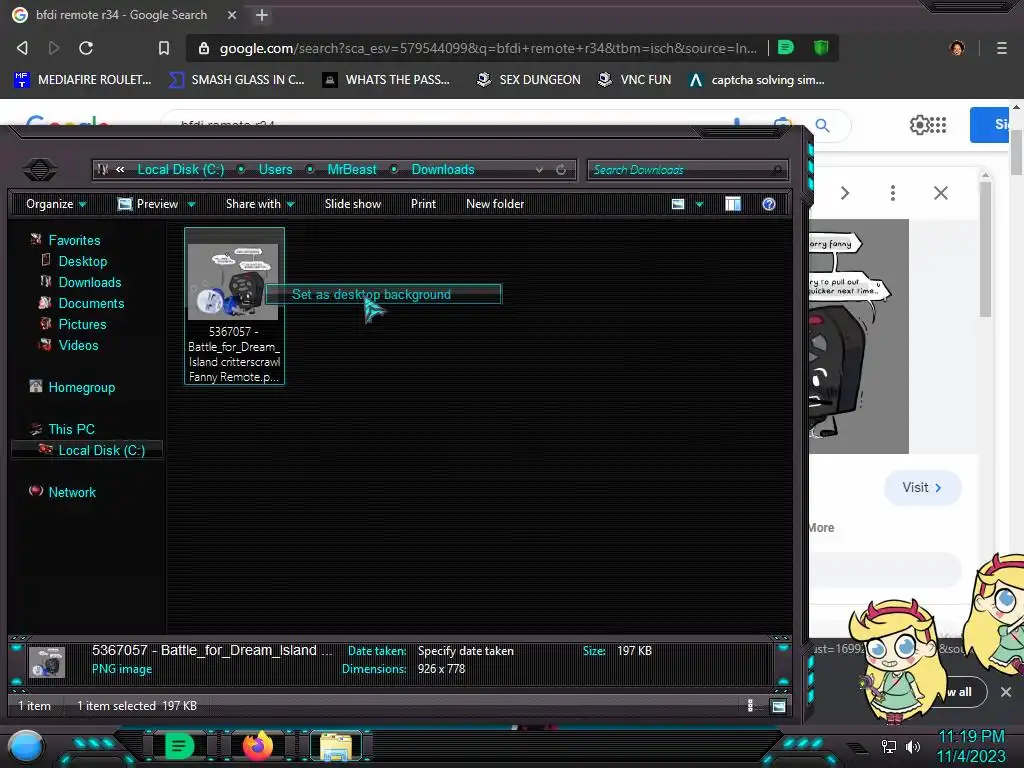Open SMASH GLASS IN C bookmark

237,80
